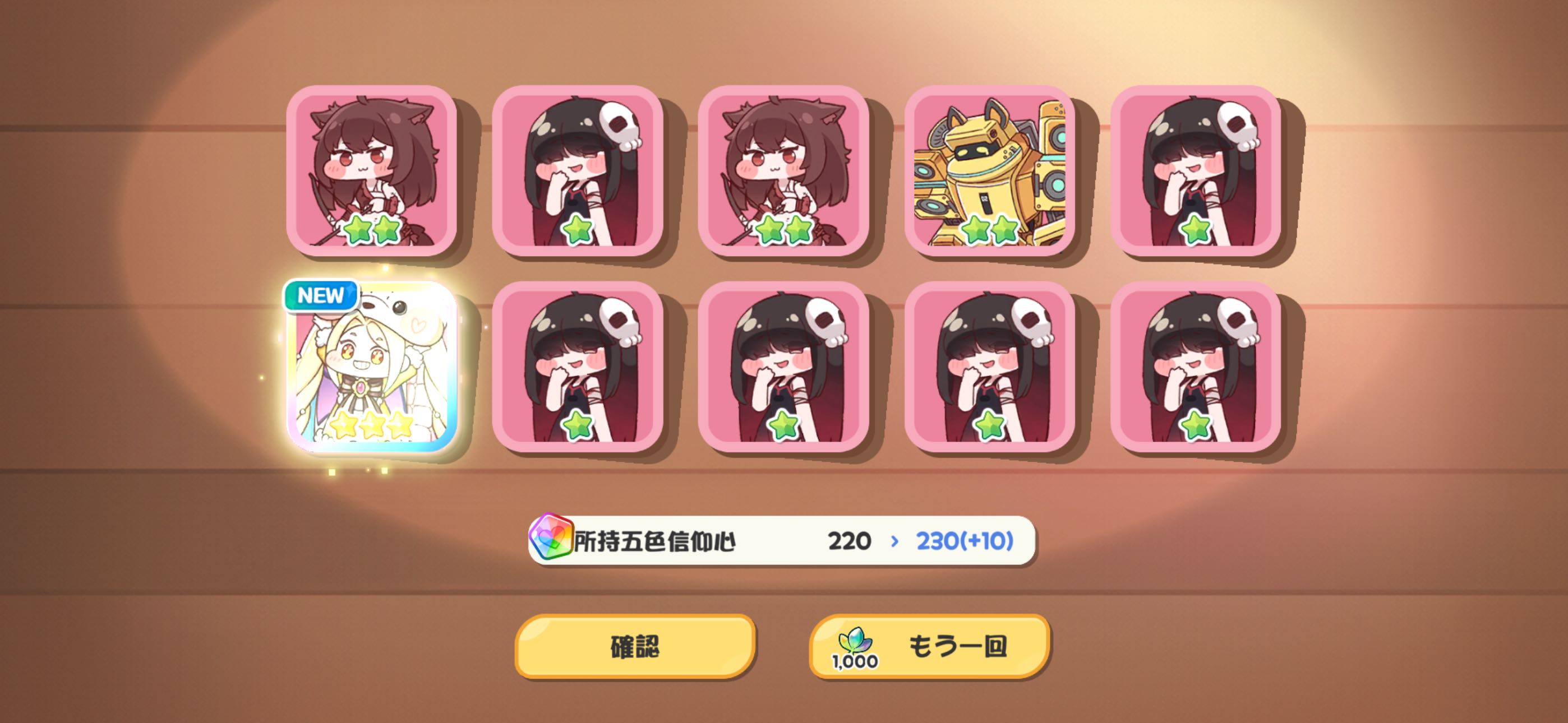Click bottom-row skull-girl card at right end
Image resolution: width=1568 pixels, height=723 pixels.
pyautogui.click(x=1196, y=367)
